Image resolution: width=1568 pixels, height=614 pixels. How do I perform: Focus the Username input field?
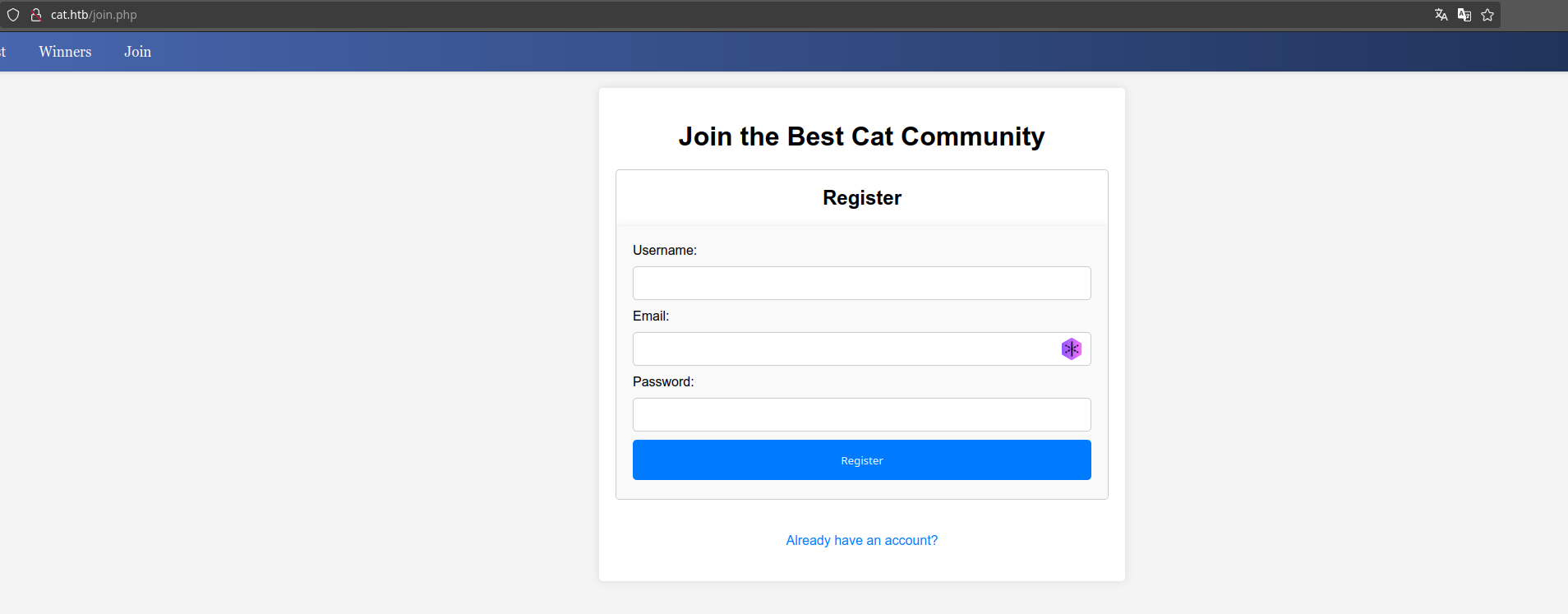pyautogui.click(x=861, y=283)
